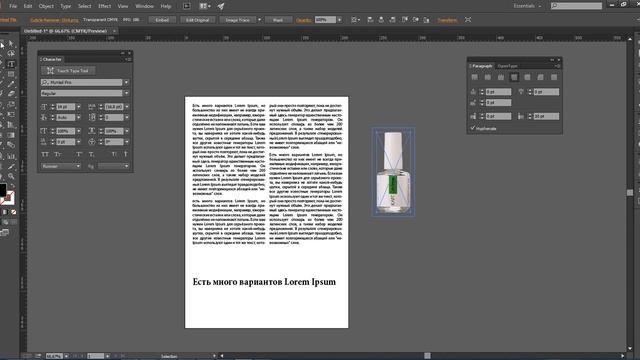Image resolution: width=640 pixels, height=360 pixels.
Task: Align center paragraph icon
Action: tap(488, 77)
